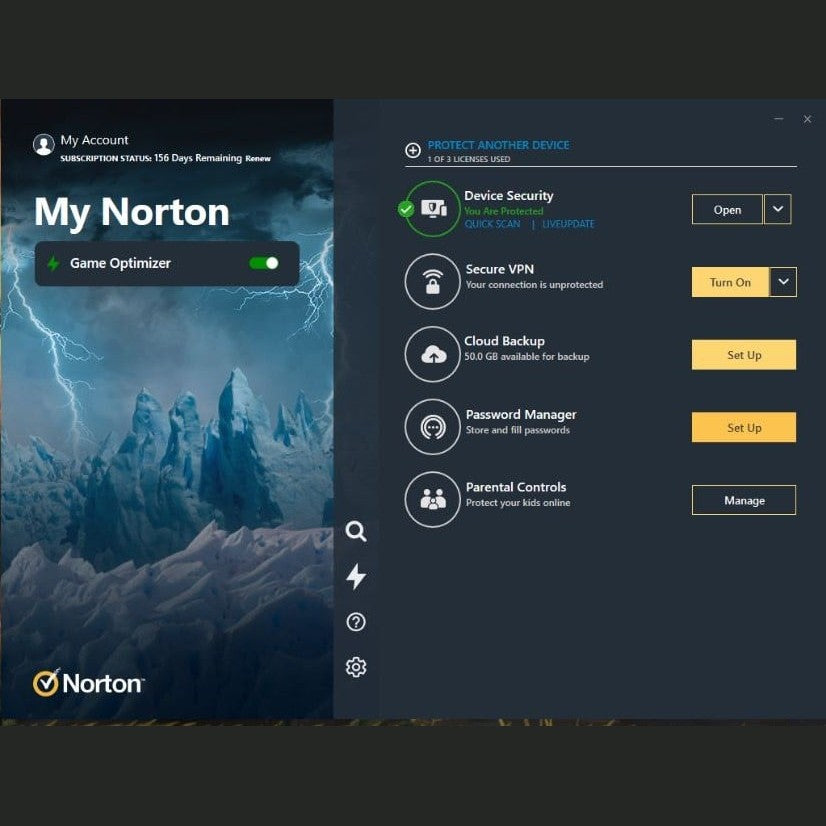Open the settings gear icon
Screen dimensions: 826x826
tap(356, 667)
